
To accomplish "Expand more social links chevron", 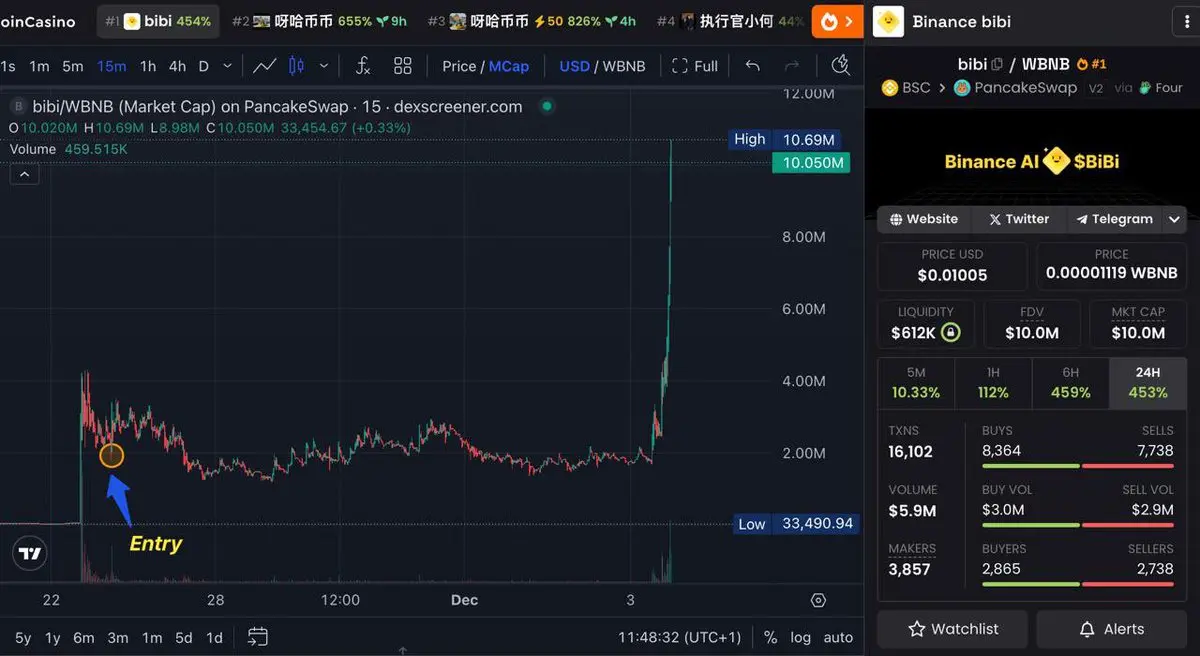I will coord(1175,219).
